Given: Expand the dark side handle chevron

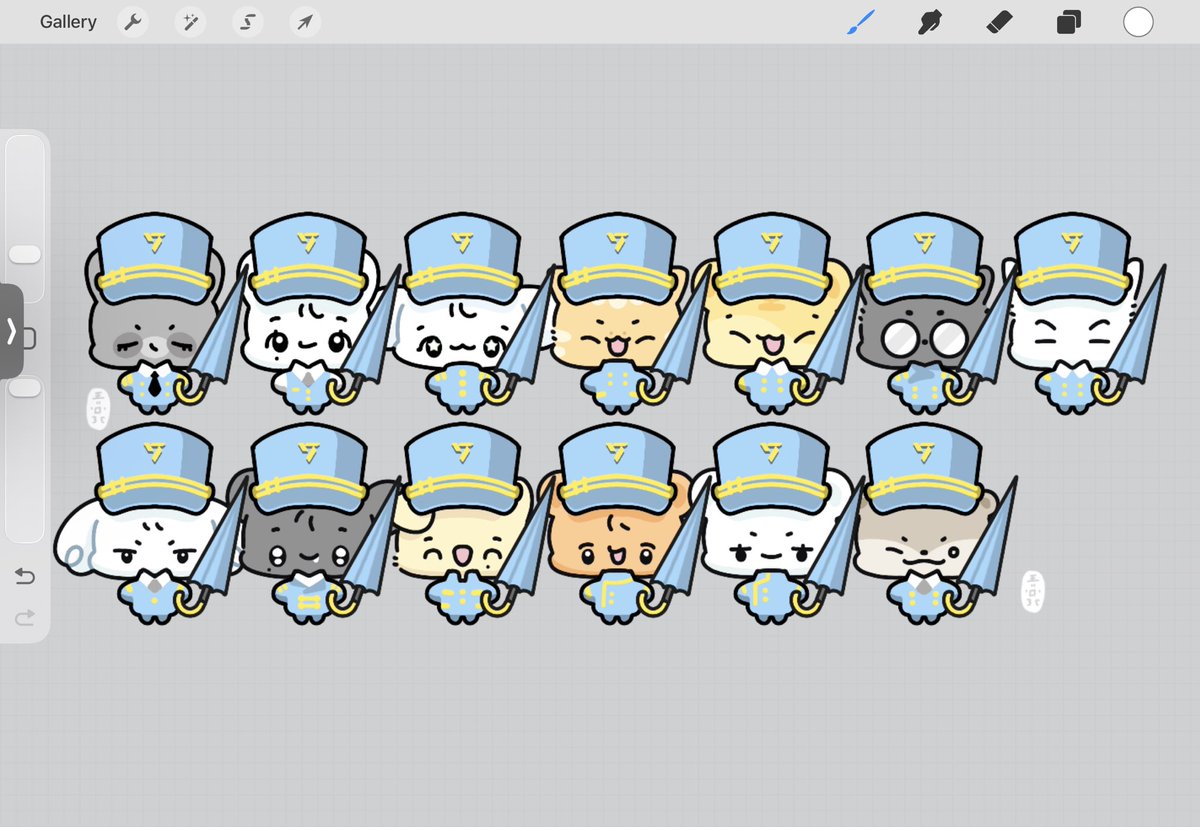Looking at the screenshot, I should 10,331.
